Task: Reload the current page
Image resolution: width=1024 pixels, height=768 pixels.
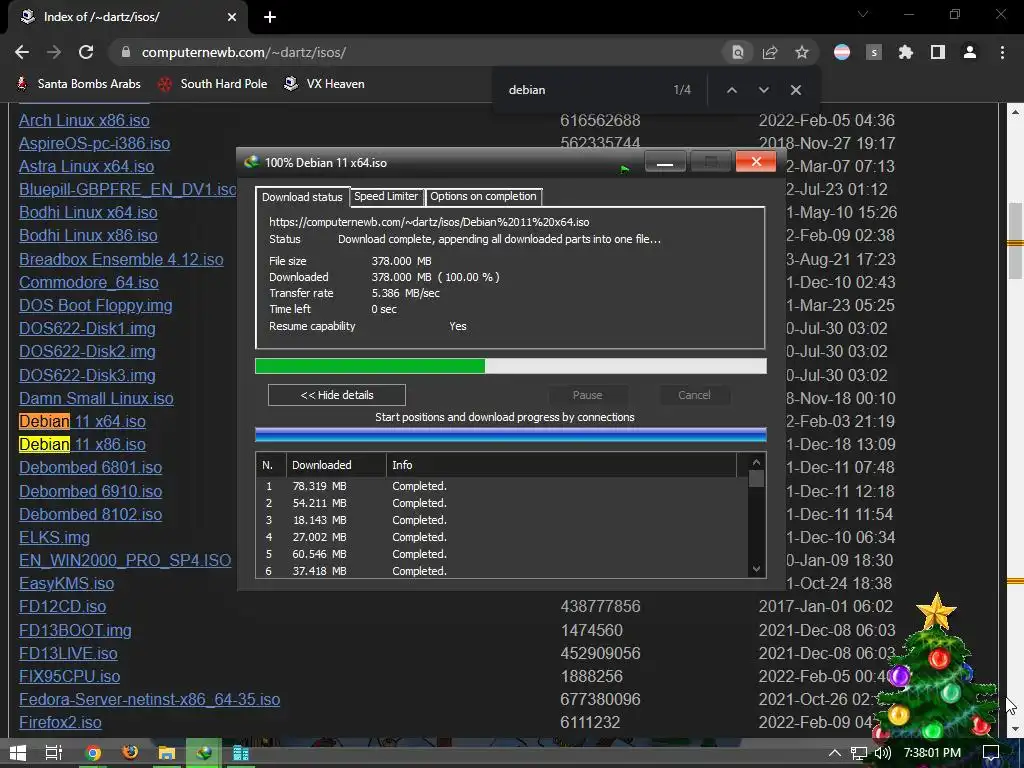Action: pyautogui.click(x=86, y=52)
